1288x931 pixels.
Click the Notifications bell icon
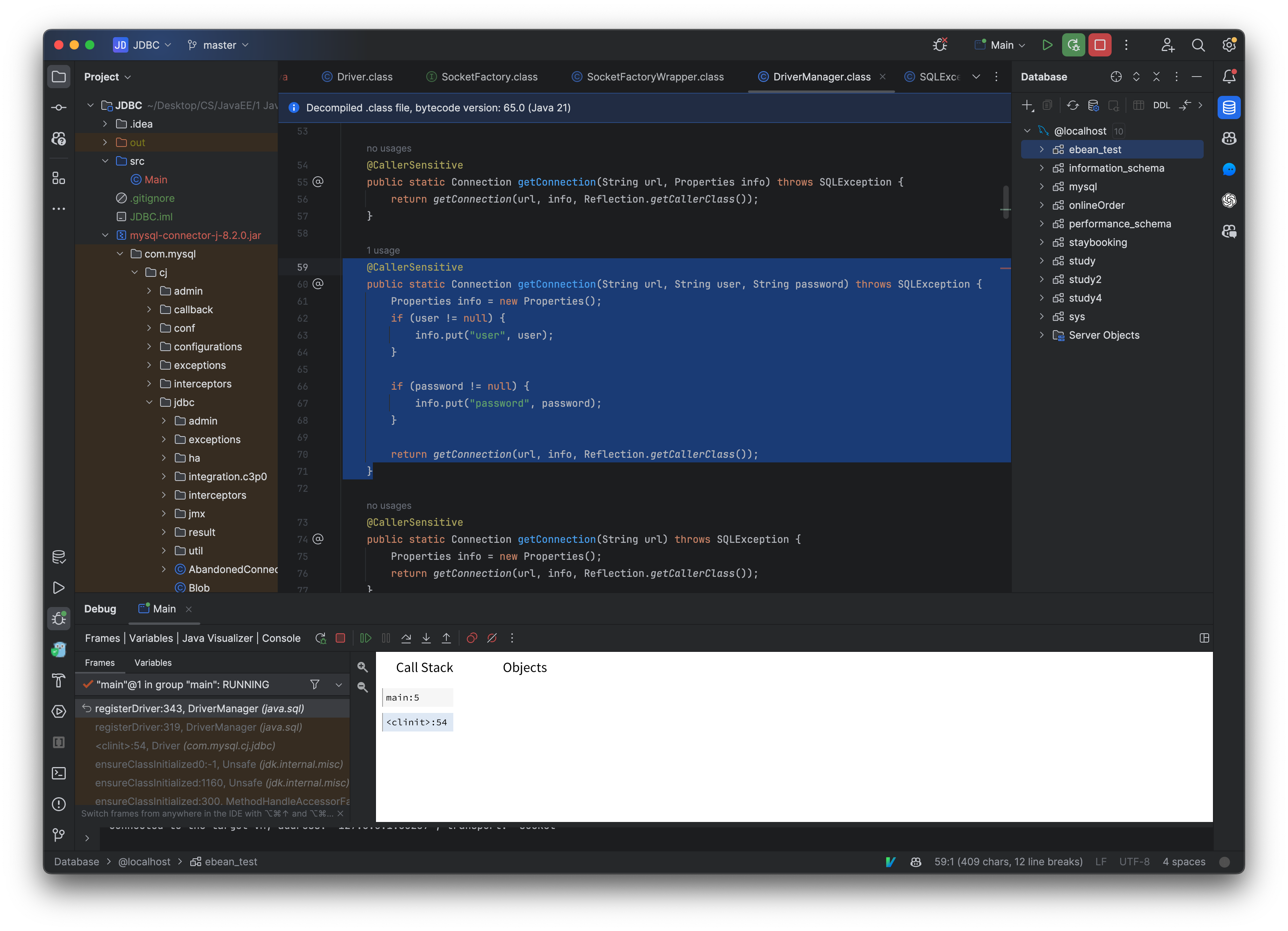(x=1229, y=76)
